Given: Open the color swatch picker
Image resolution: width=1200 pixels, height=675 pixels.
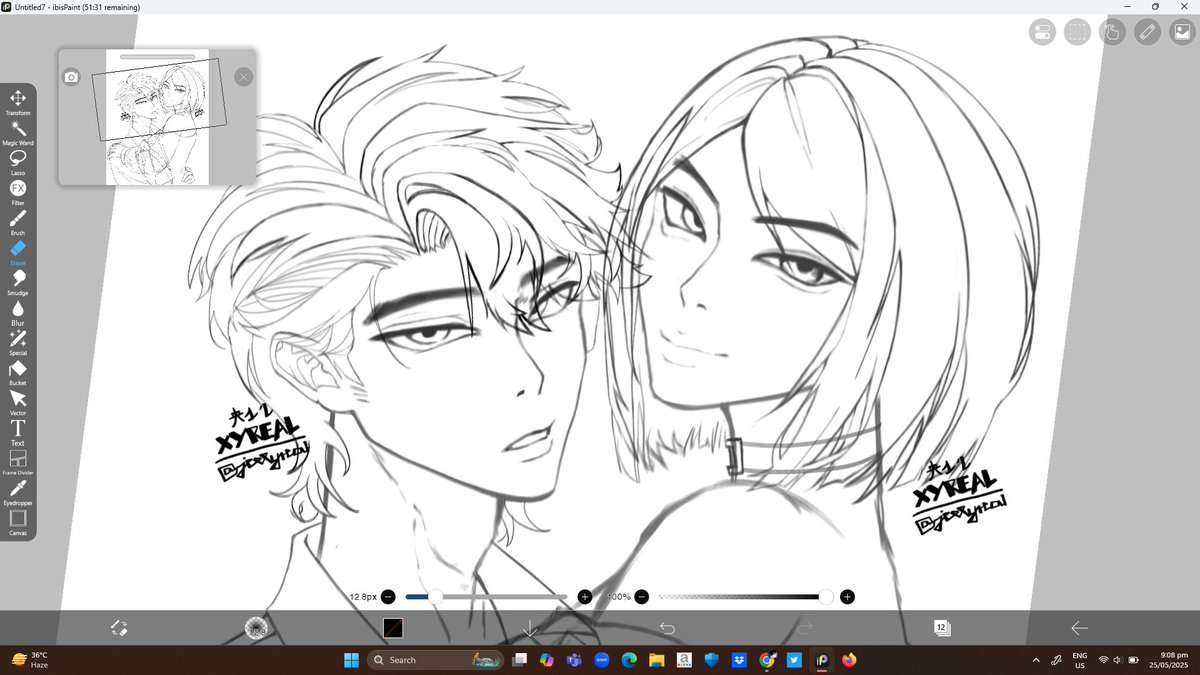Looking at the screenshot, I should point(393,628).
